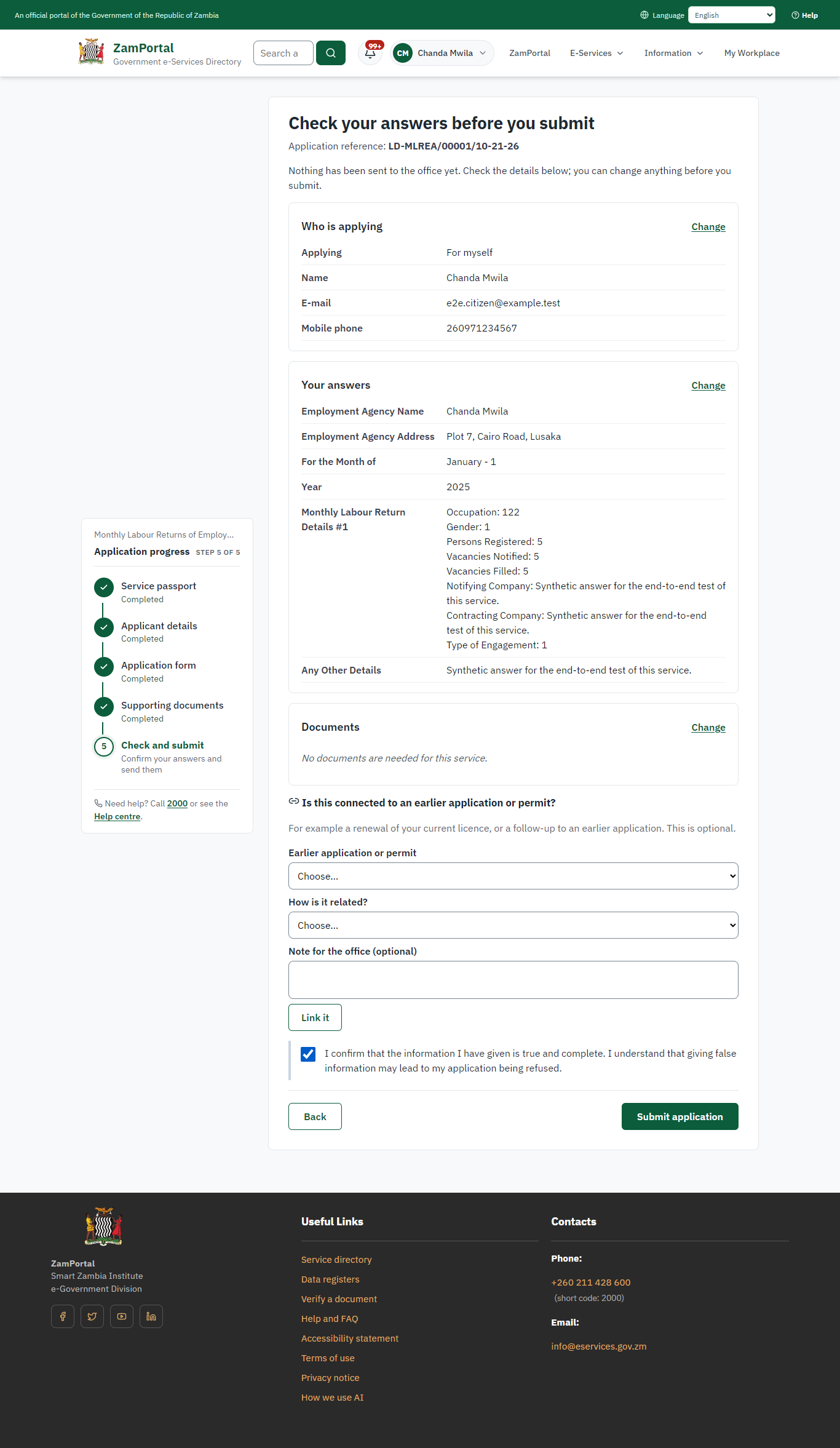Click the Link it button
This screenshot has height=1448, width=840.
point(315,1017)
